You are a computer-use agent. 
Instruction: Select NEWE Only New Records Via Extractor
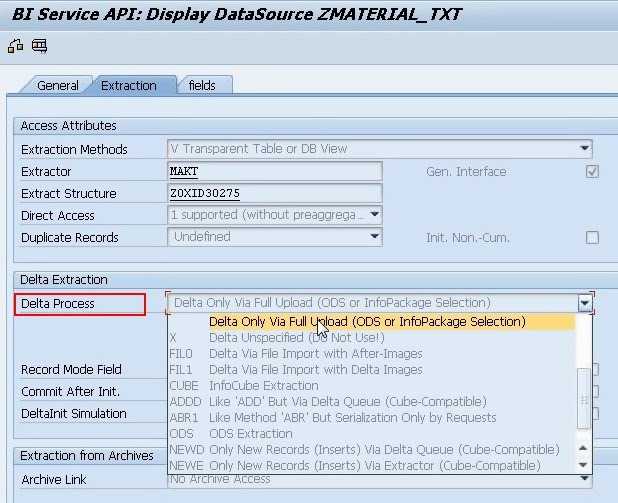372,466
